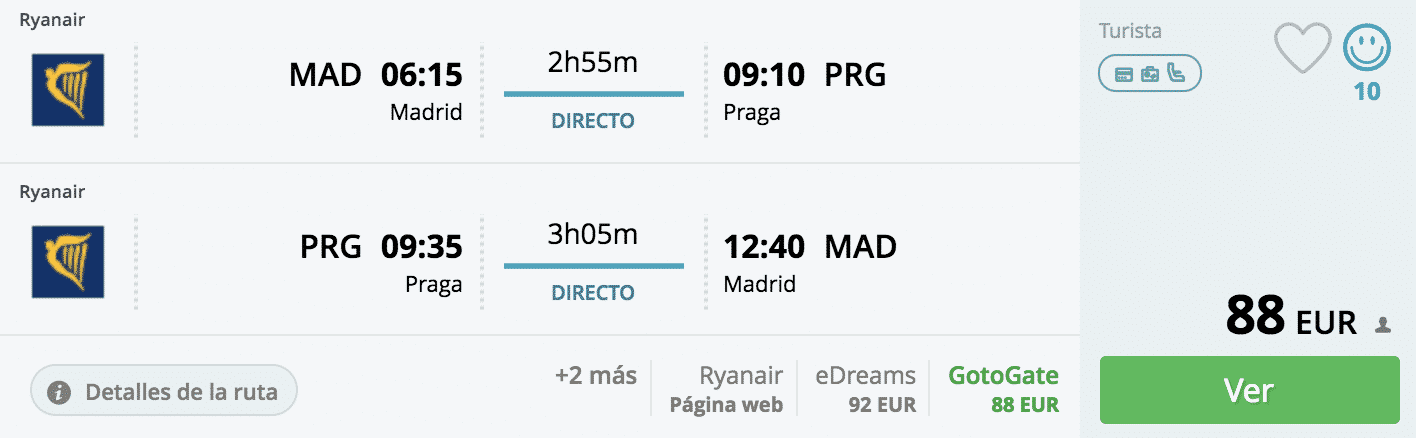Click the info icon in Detalles de la ruta

(60, 391)
